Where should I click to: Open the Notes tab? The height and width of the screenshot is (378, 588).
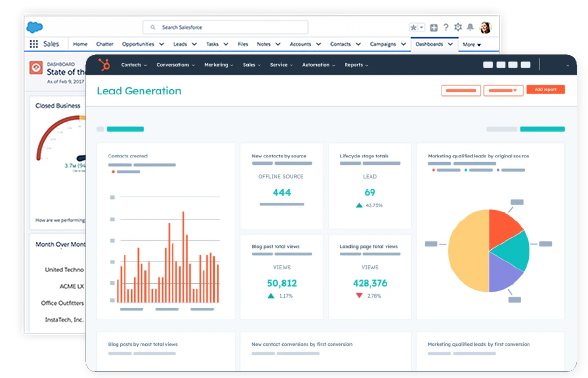click(264, 44)
